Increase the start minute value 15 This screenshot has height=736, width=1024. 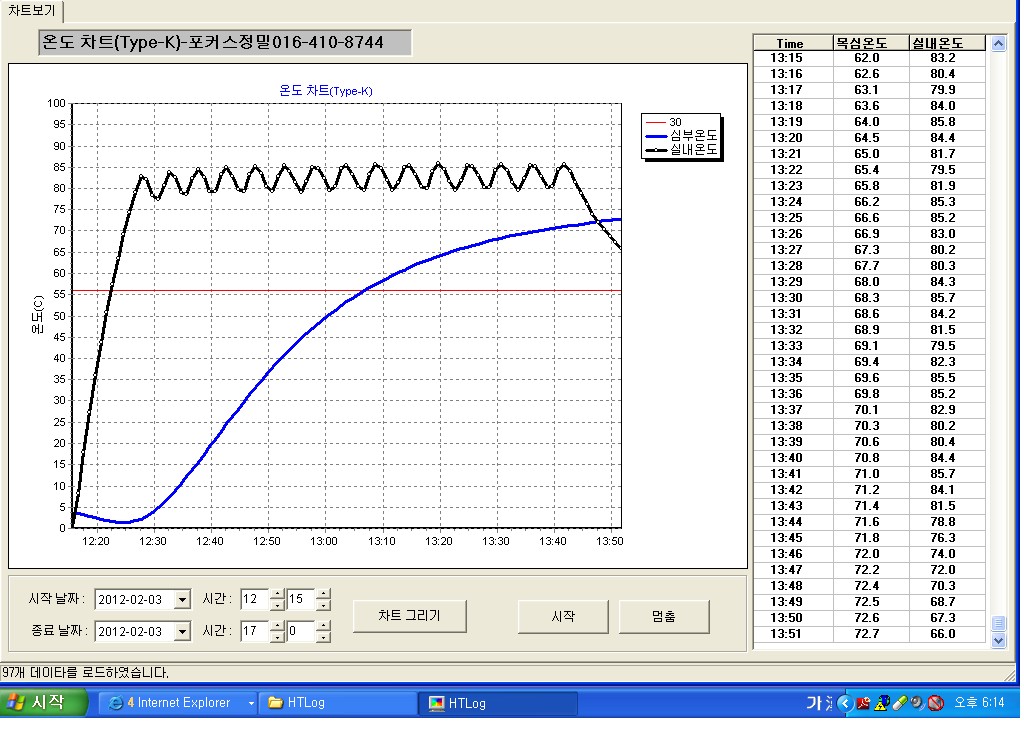(x=323, y=594)
